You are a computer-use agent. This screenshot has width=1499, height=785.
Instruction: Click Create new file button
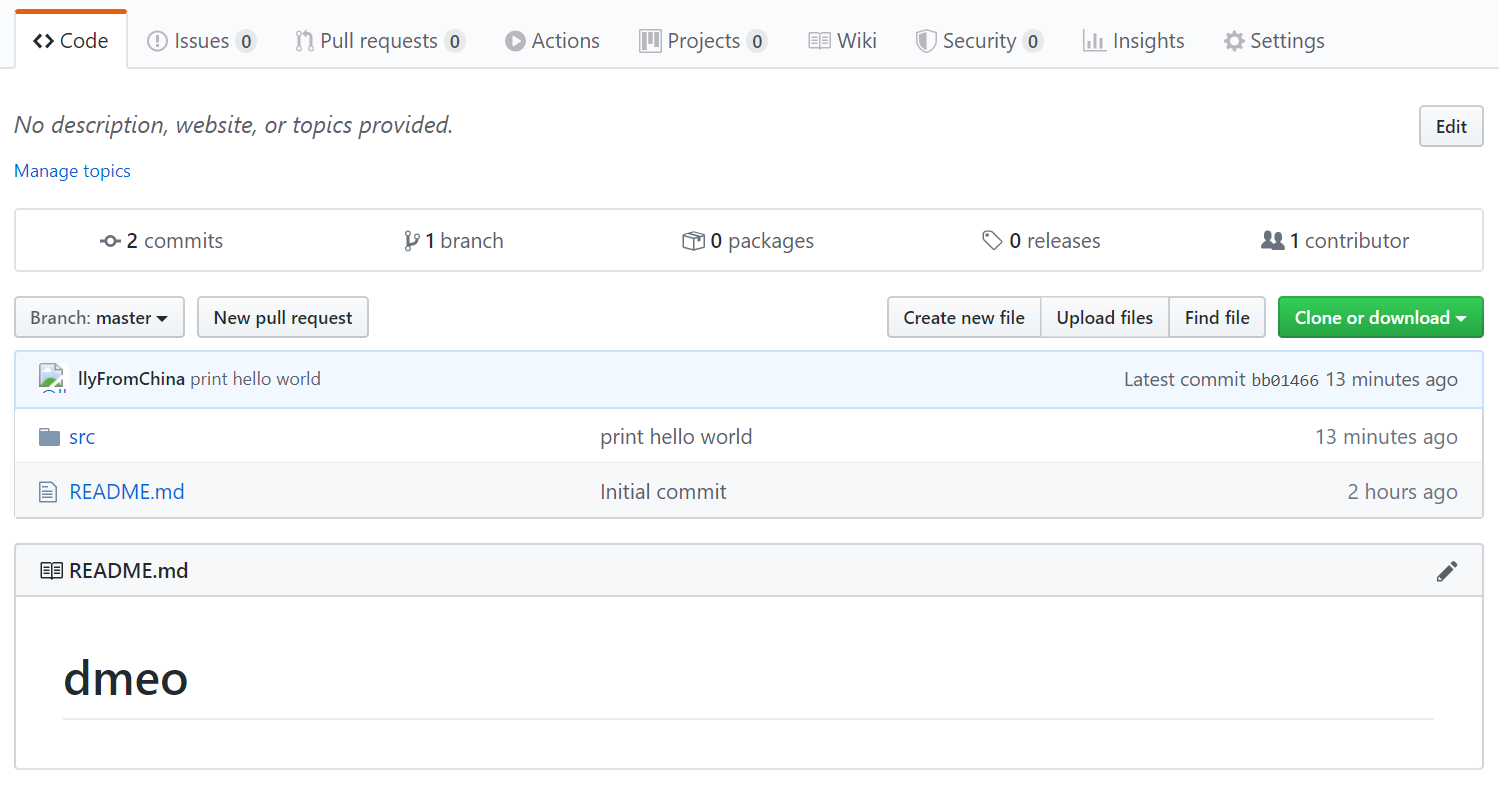coord(964,318)
